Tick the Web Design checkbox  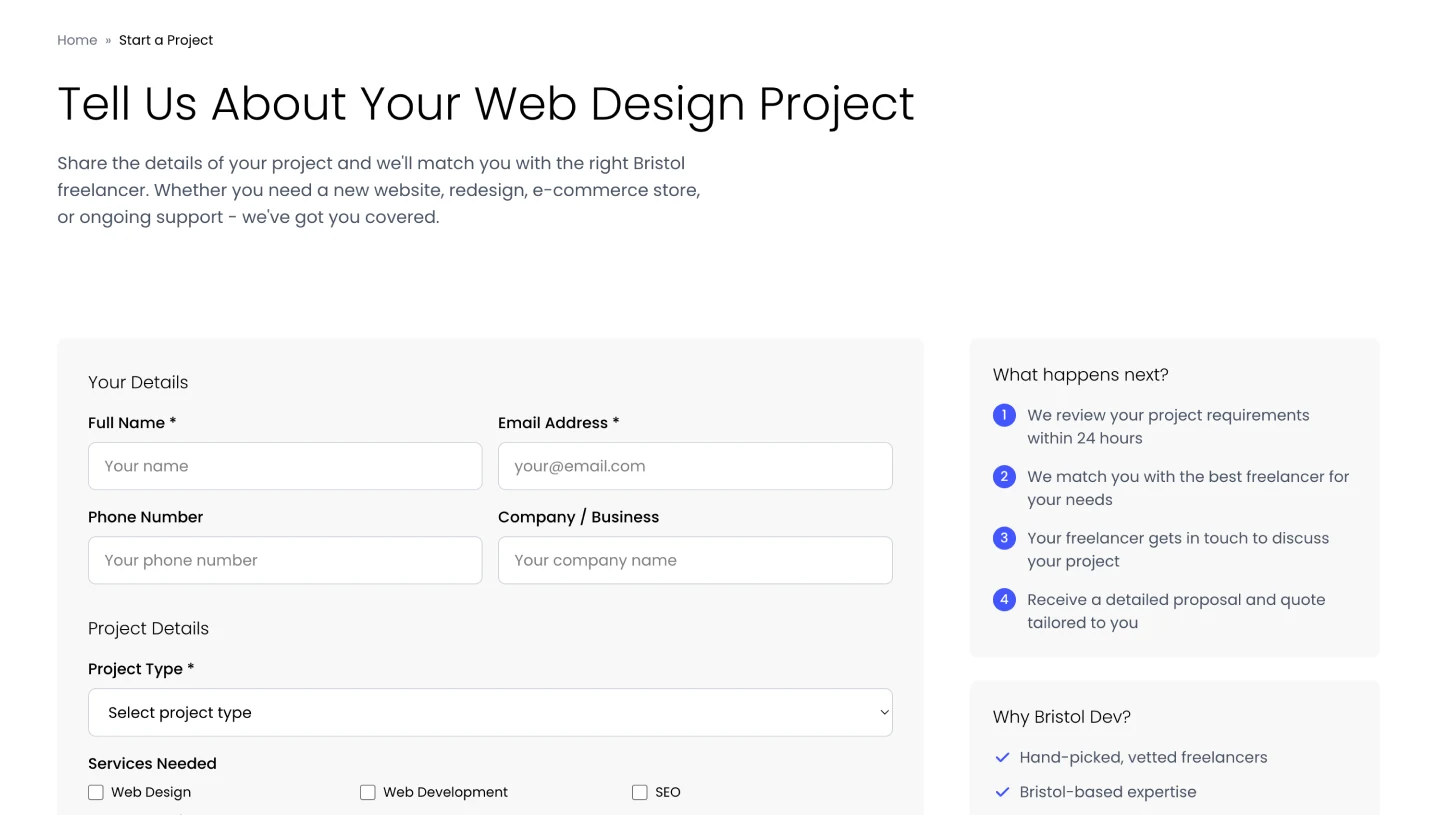click(96, 792)
